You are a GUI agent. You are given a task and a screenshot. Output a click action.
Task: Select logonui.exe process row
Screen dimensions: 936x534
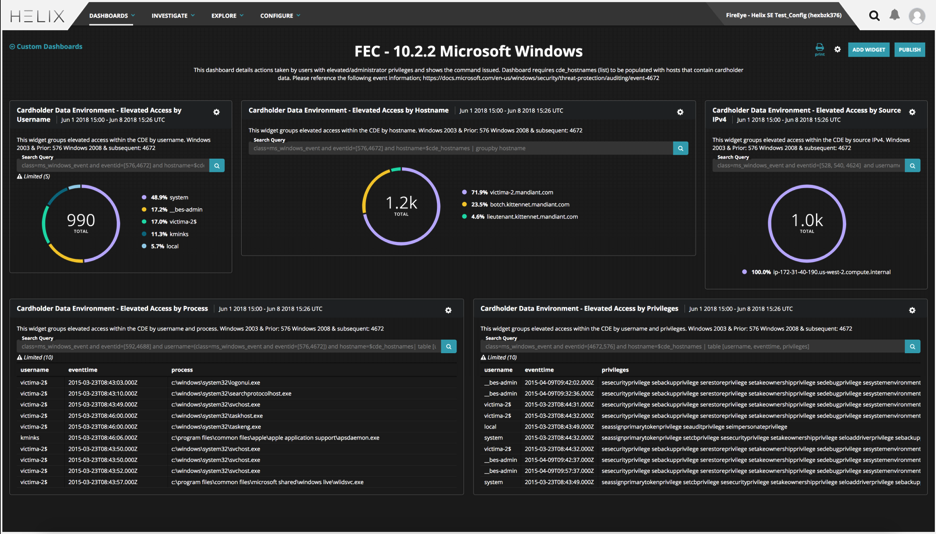click(x=237, y=382)
